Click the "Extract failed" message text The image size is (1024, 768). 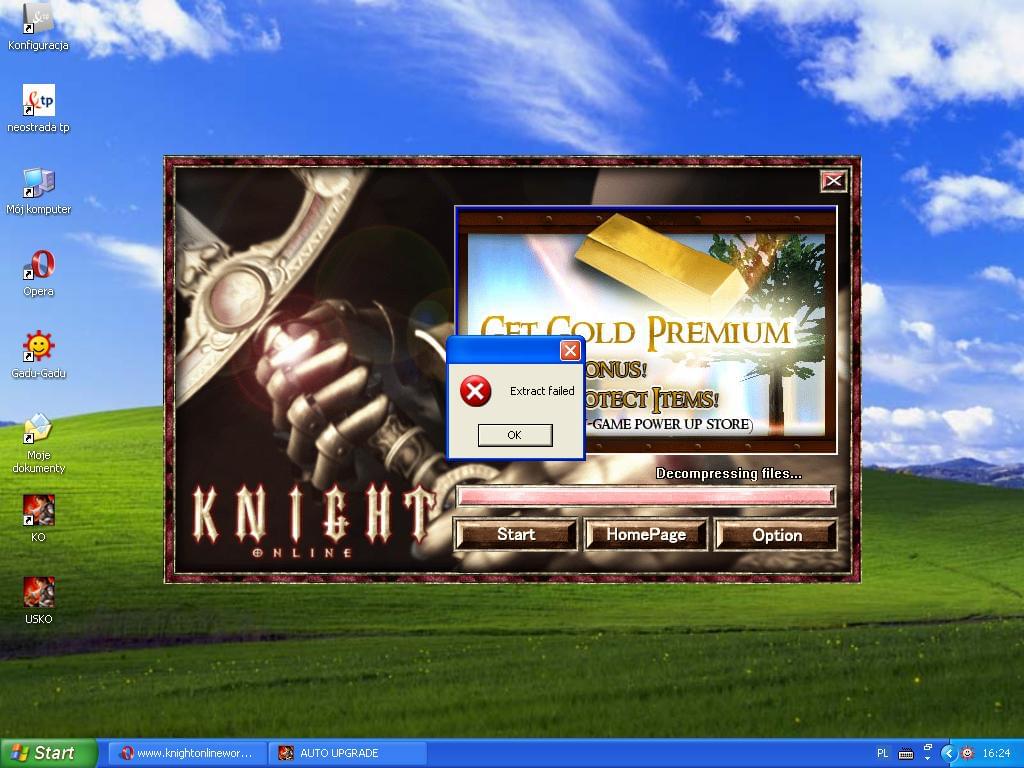tap(542, 391)
